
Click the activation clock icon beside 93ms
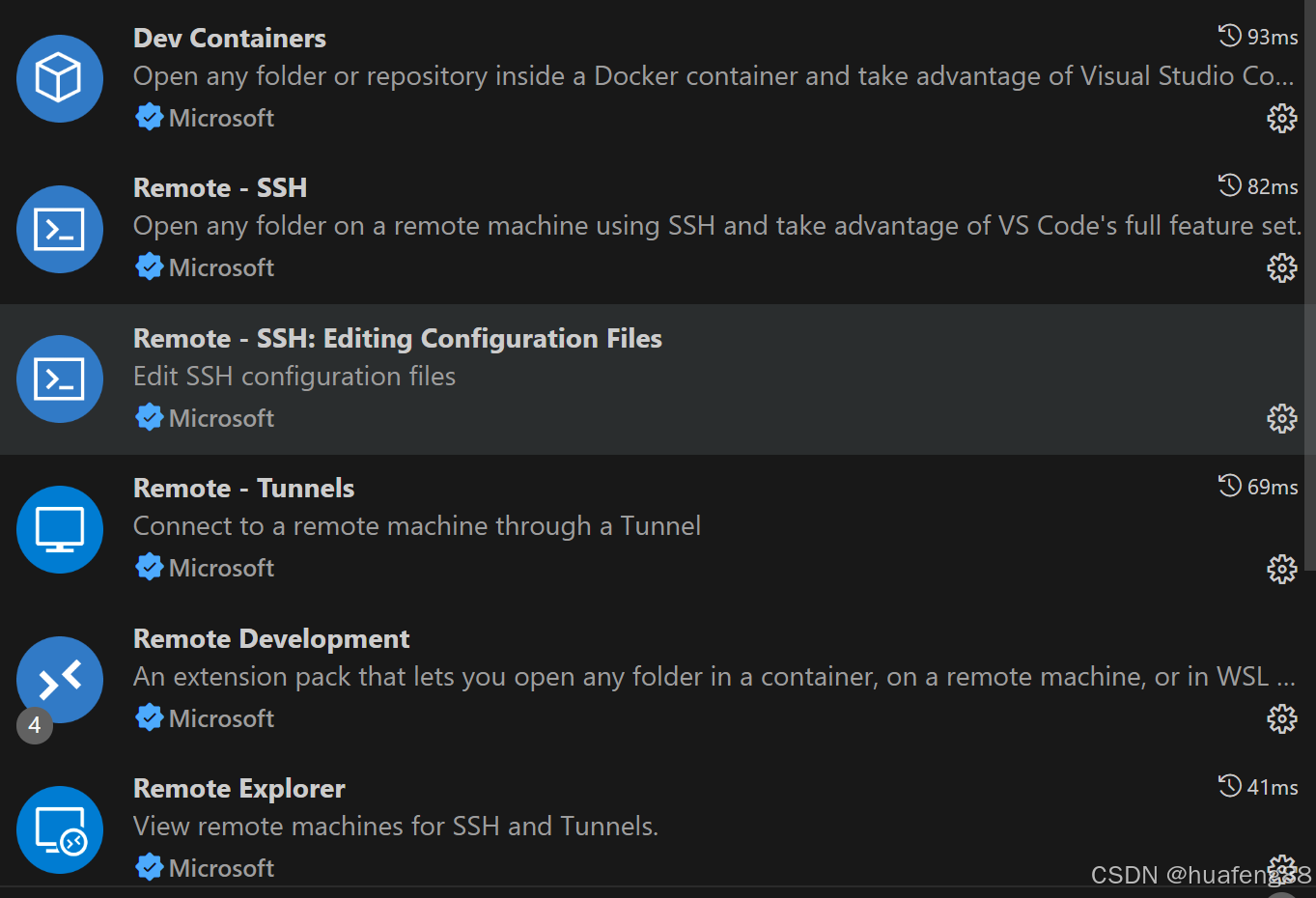pos(1229,36)
